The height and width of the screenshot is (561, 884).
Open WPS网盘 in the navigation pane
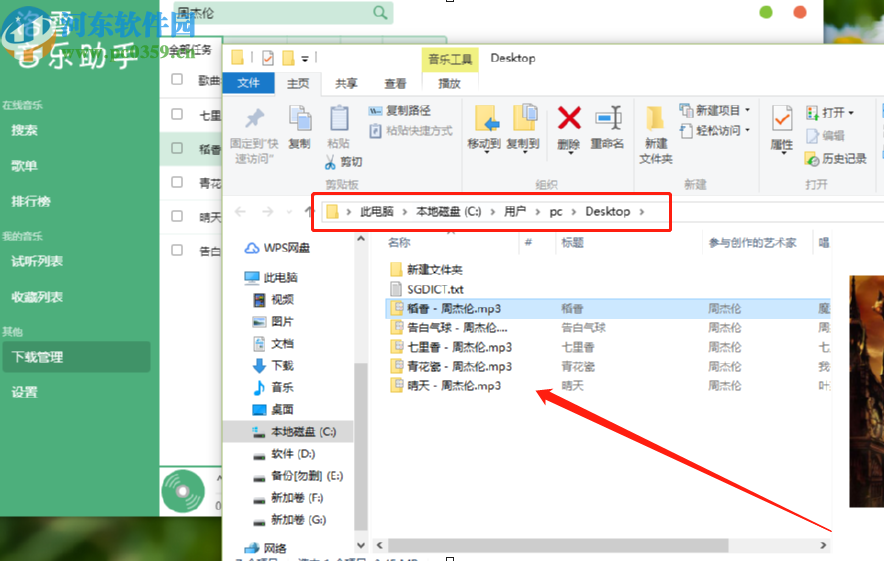277,248
